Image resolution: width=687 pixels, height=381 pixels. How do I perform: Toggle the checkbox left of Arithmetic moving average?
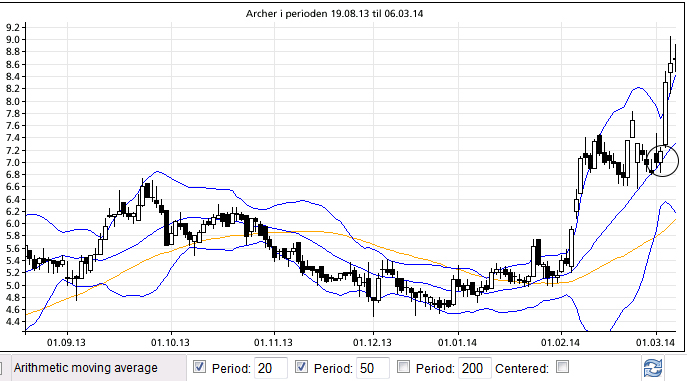tap(1, 368)
